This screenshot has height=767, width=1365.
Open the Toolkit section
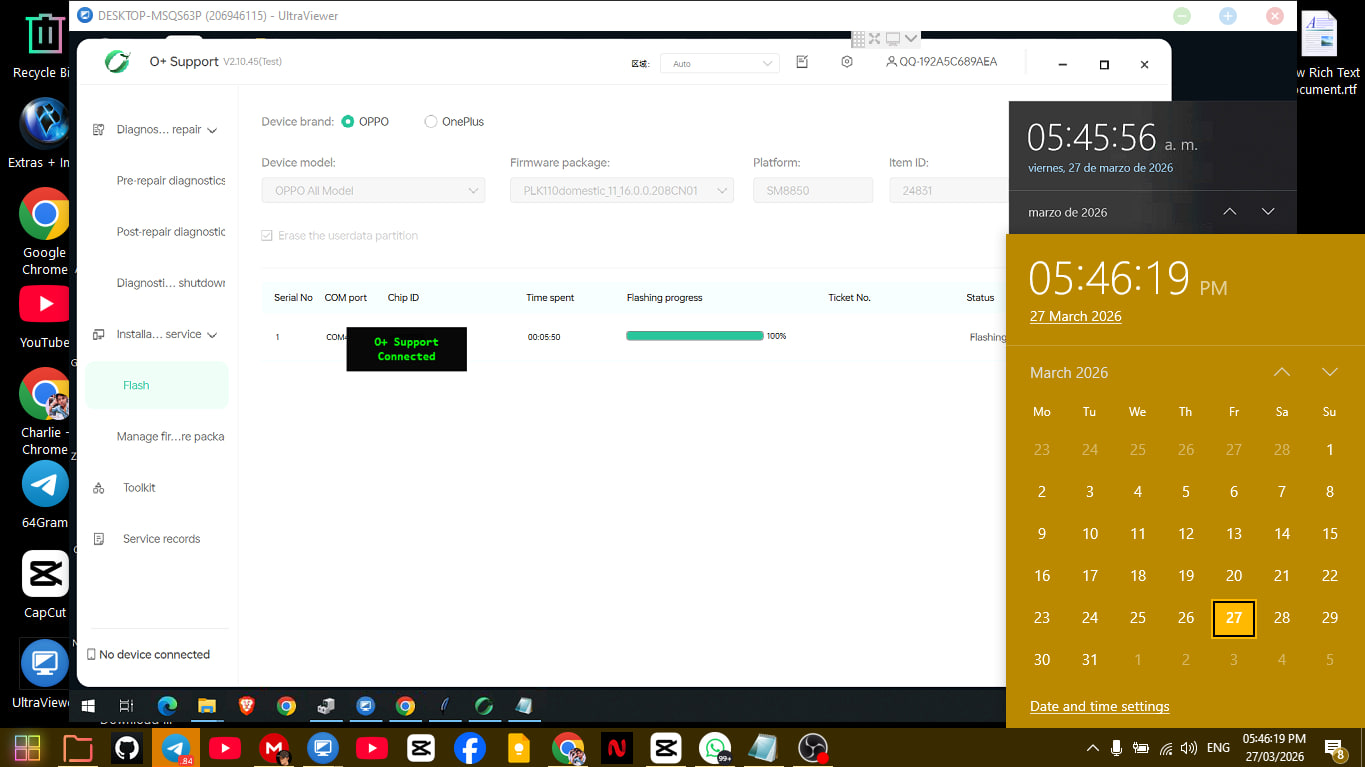point(139,488)
